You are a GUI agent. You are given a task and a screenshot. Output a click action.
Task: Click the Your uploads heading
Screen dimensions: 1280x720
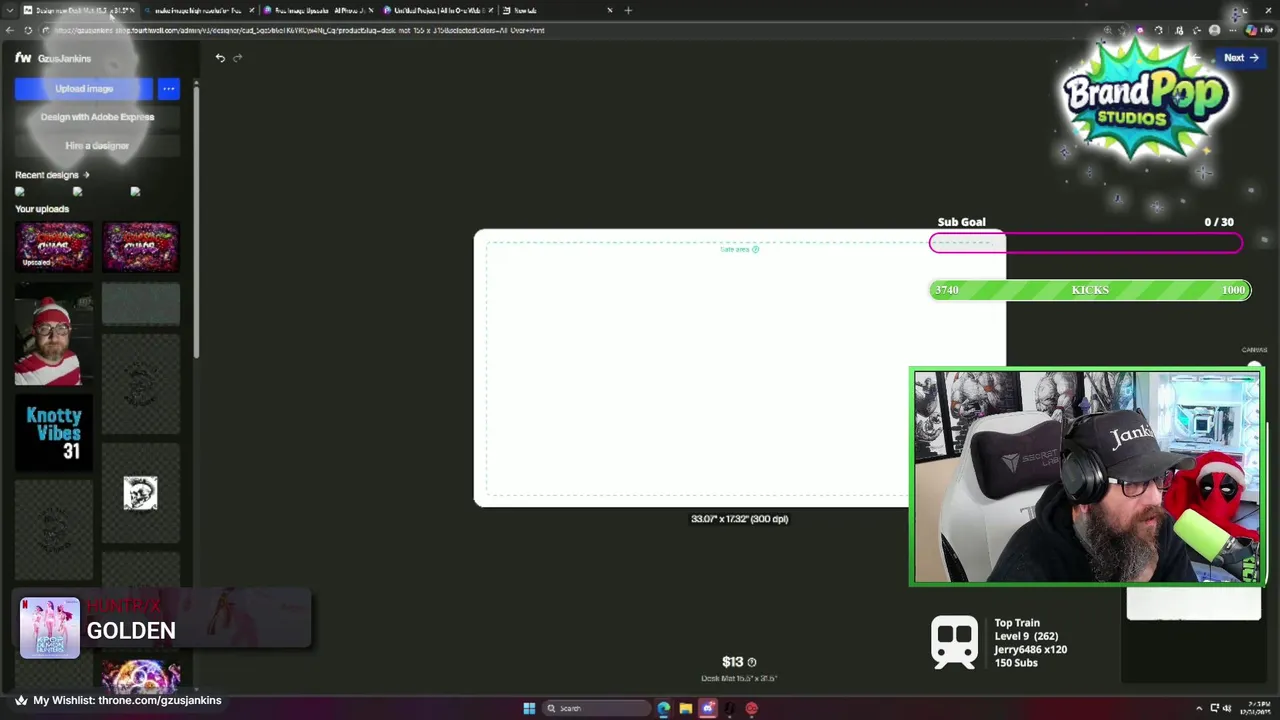(42, 209)
